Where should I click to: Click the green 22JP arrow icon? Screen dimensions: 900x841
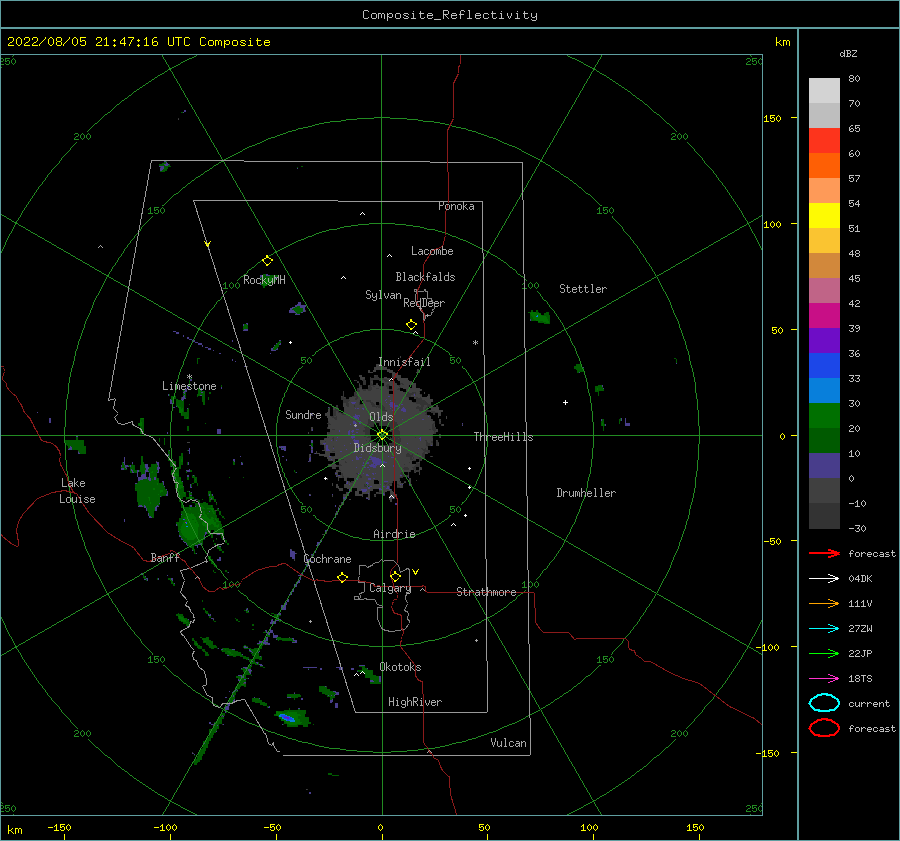pyautogui.click(x=824, y=653)
